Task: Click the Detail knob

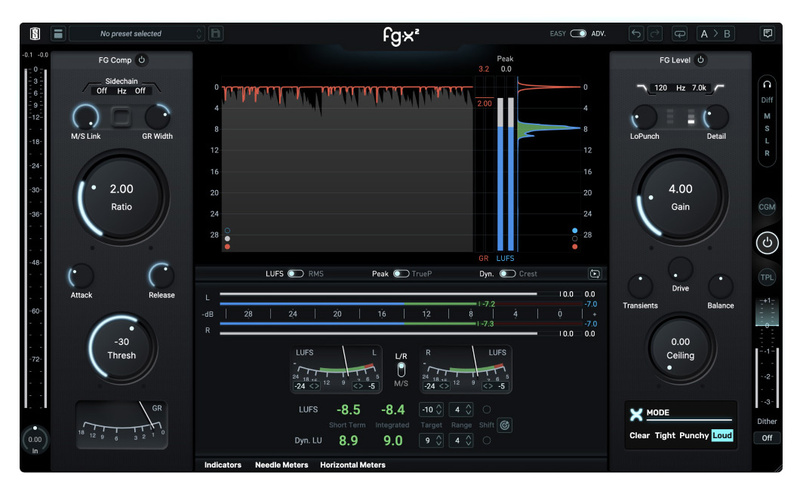Action: 716,117
